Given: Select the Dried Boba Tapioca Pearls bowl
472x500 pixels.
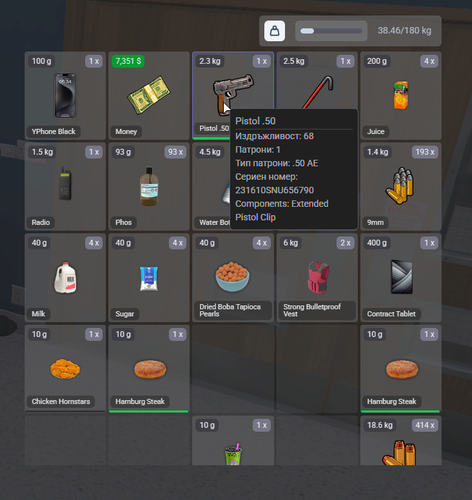Looking at the screenshot, I should click(232, 276).
